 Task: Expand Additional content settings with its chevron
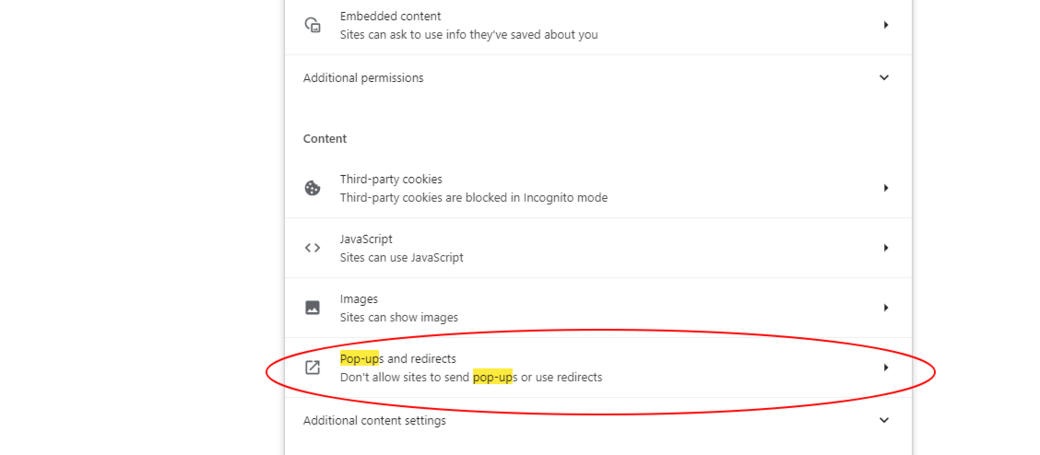coord(884,421)
